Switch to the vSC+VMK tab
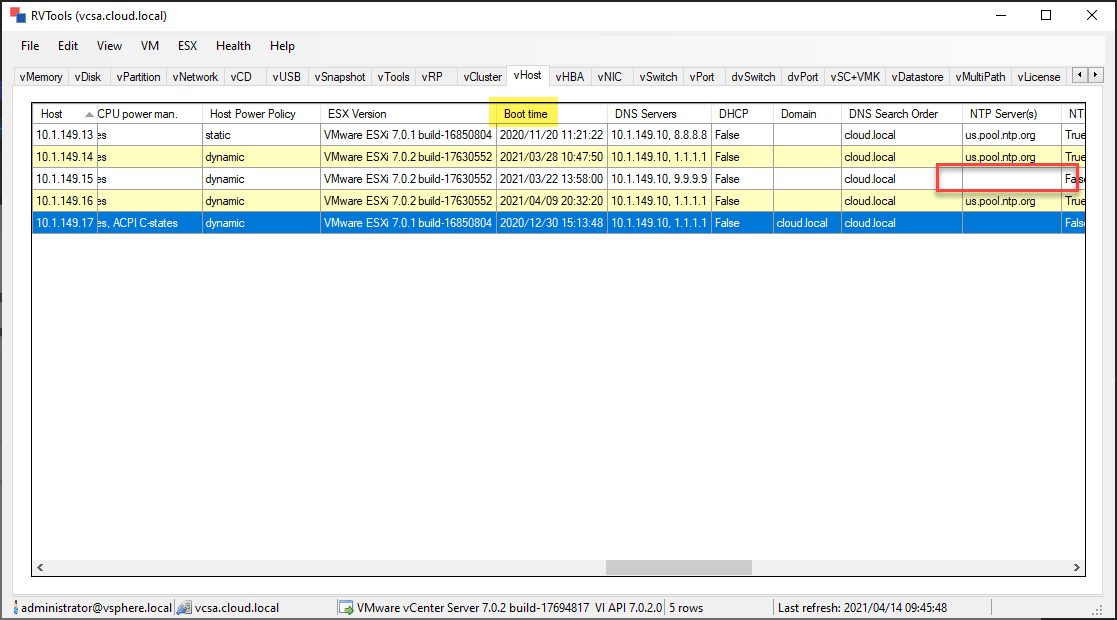Image resolution: width=1117 pixels, height=620 pixels. (x=855, y=77)
